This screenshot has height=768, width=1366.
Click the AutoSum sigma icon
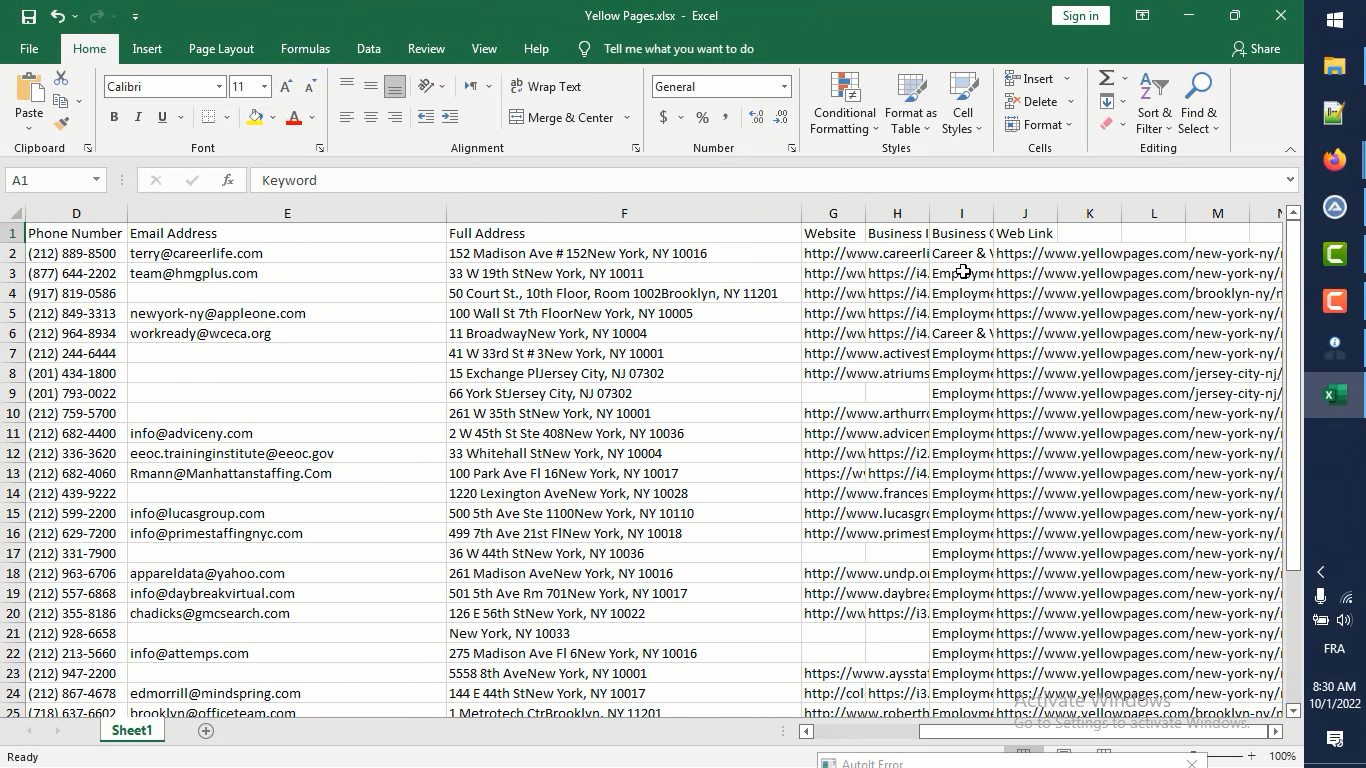click(1106, 78)
